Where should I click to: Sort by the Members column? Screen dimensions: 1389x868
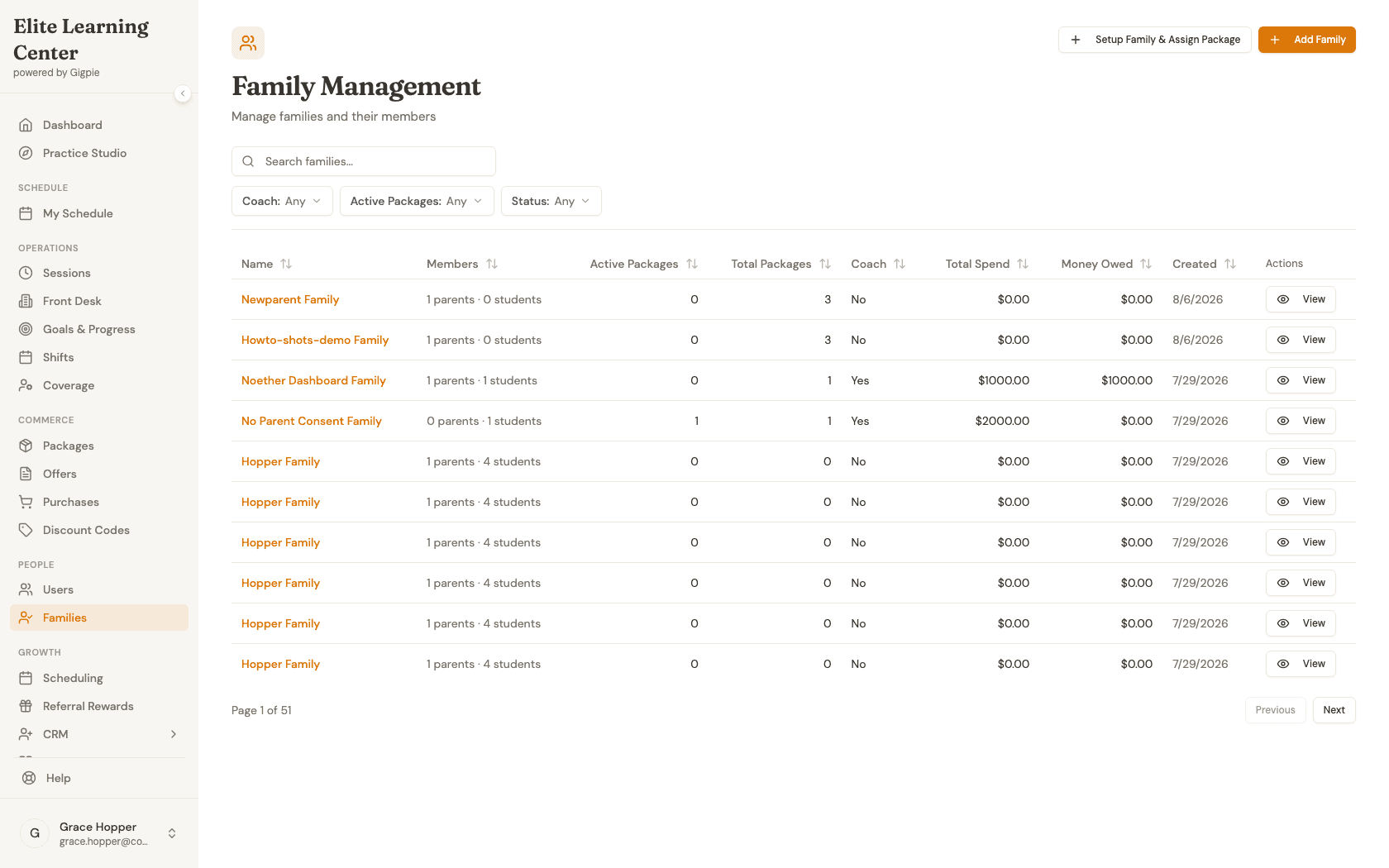tap(462, 264)
